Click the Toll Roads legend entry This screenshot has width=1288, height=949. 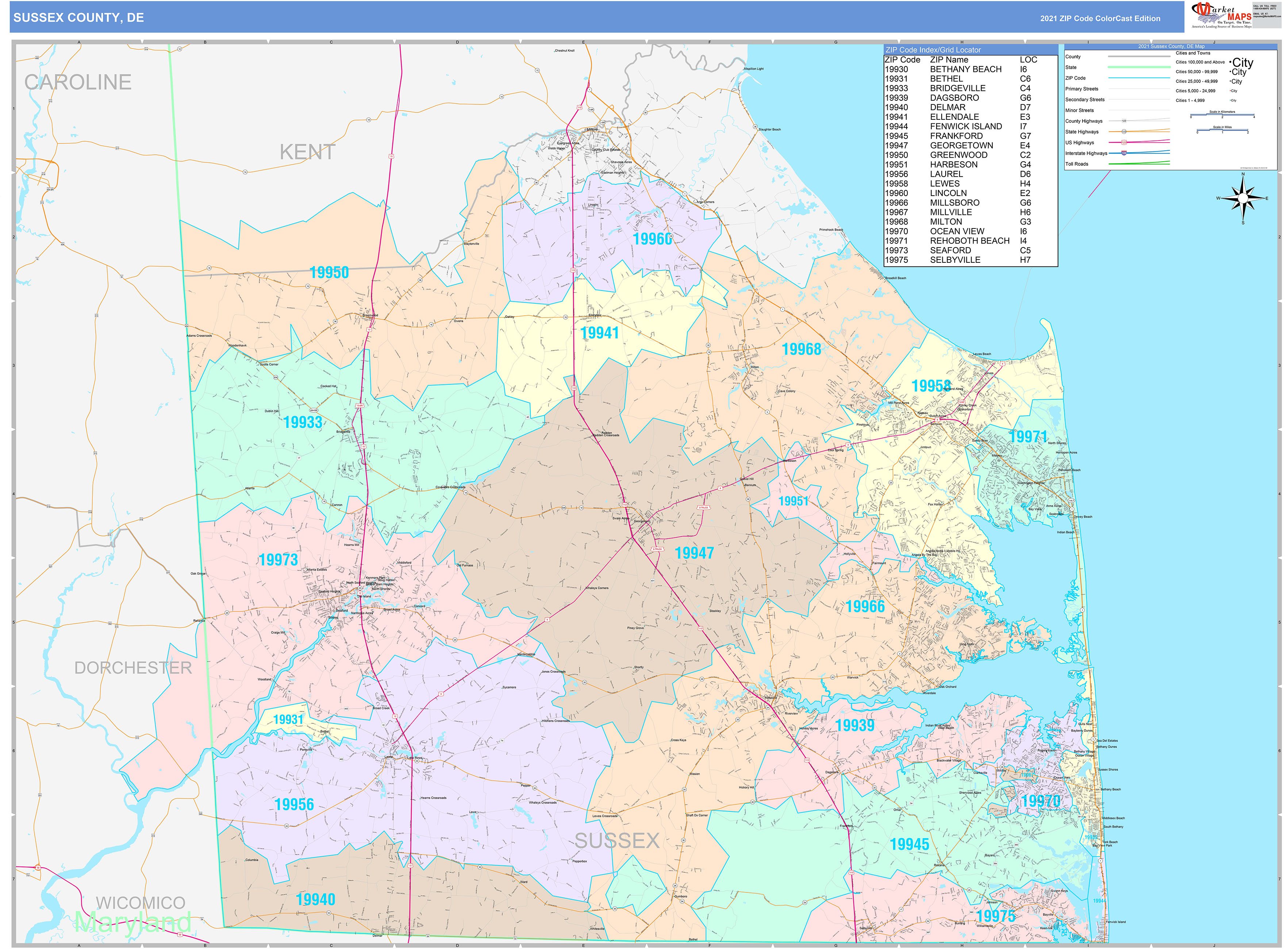1118,164
